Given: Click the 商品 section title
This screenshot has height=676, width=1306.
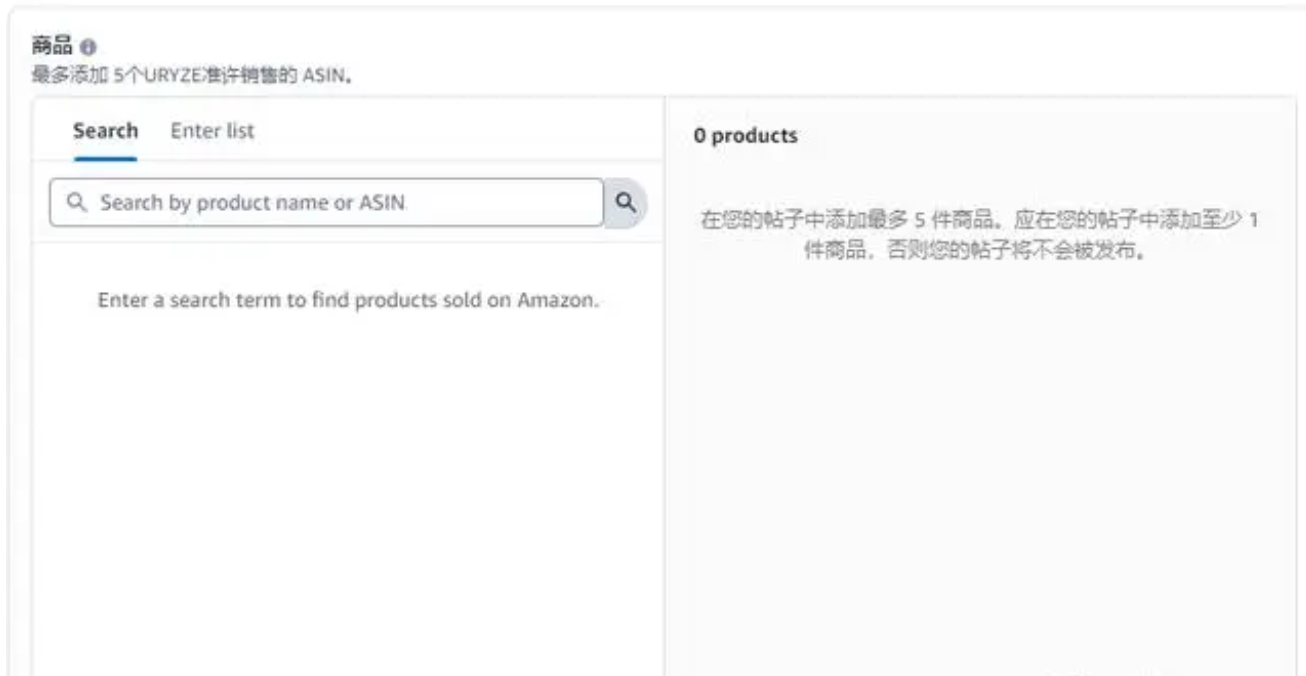Looking at the screenshot, I should 53,47.
